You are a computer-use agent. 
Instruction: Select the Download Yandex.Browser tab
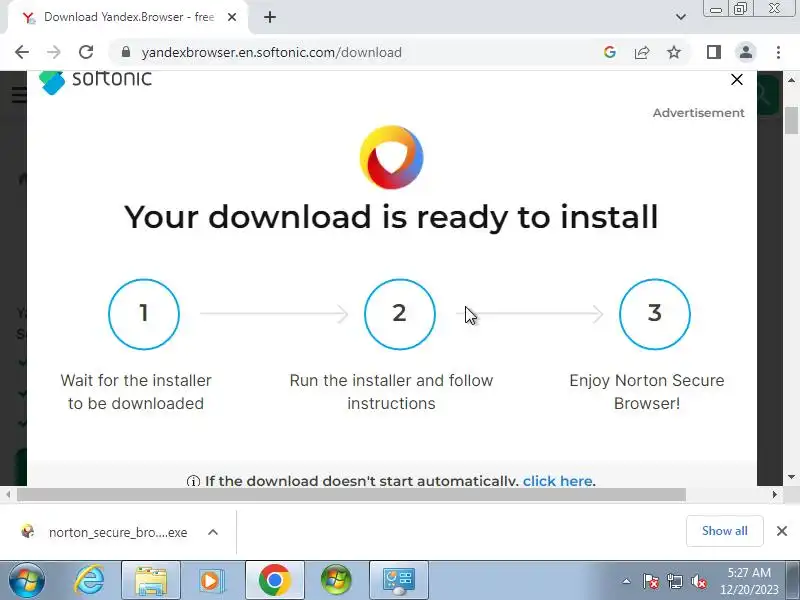(129, 17)
